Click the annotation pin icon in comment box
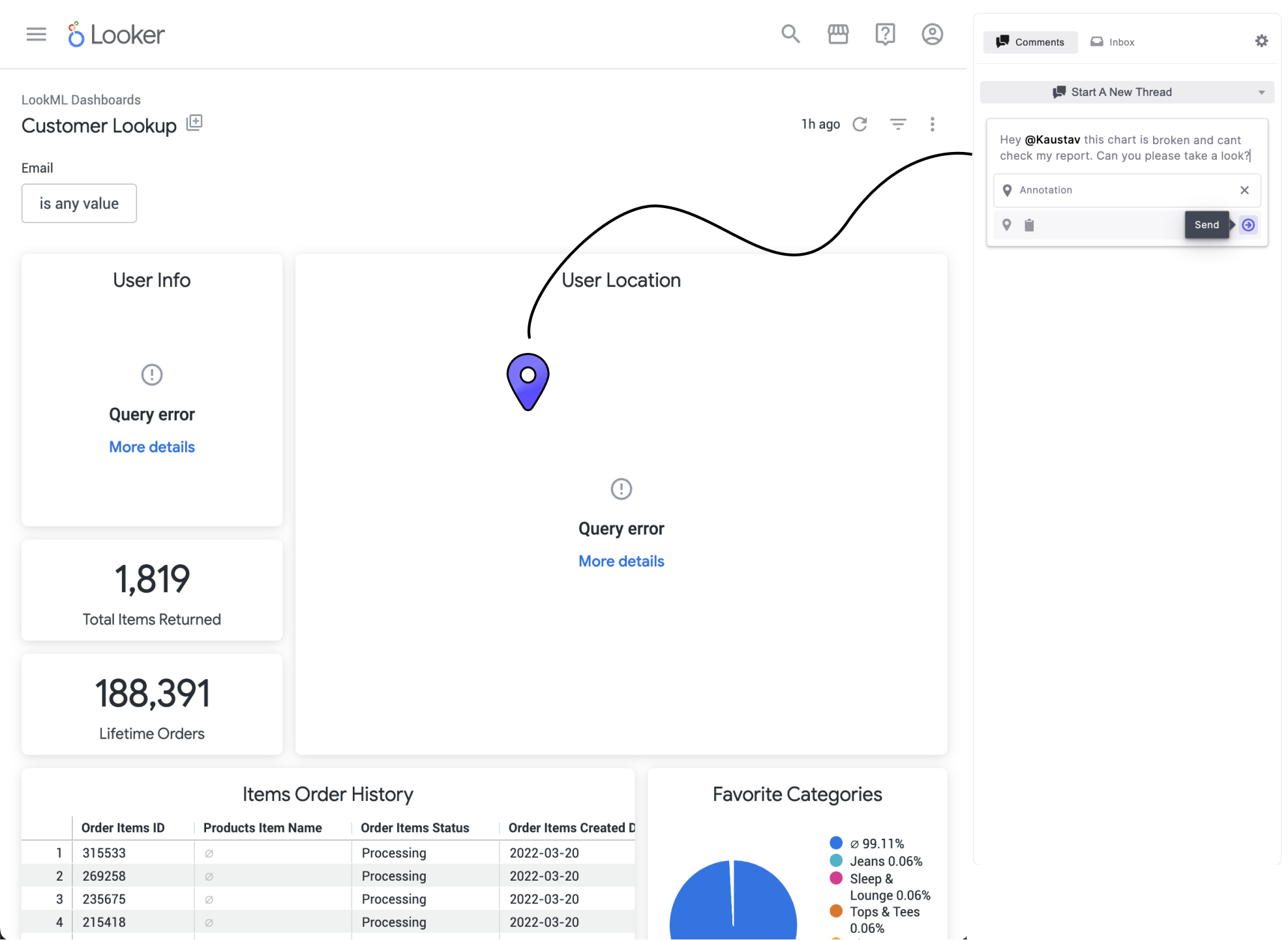1288x940 pixels. [x=1008, y=224]
